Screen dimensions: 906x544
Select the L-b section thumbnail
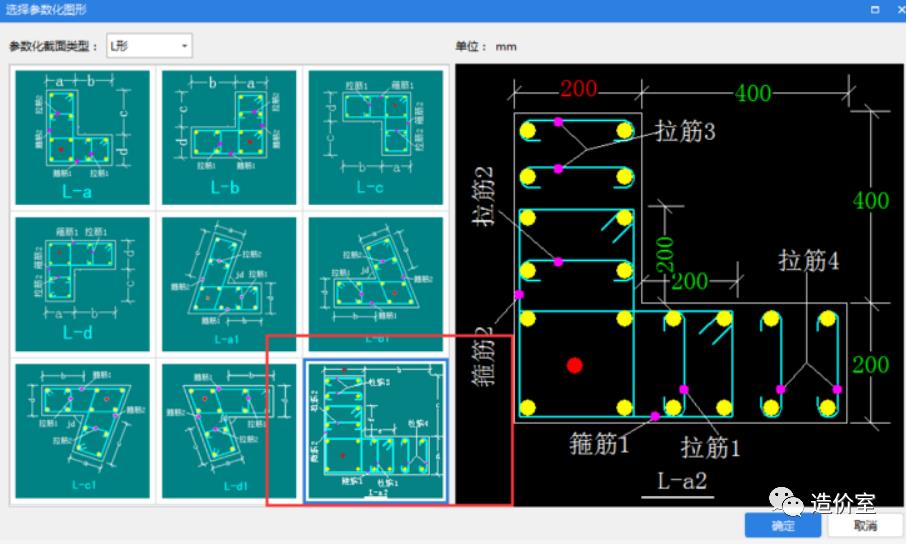pos(229,137)
